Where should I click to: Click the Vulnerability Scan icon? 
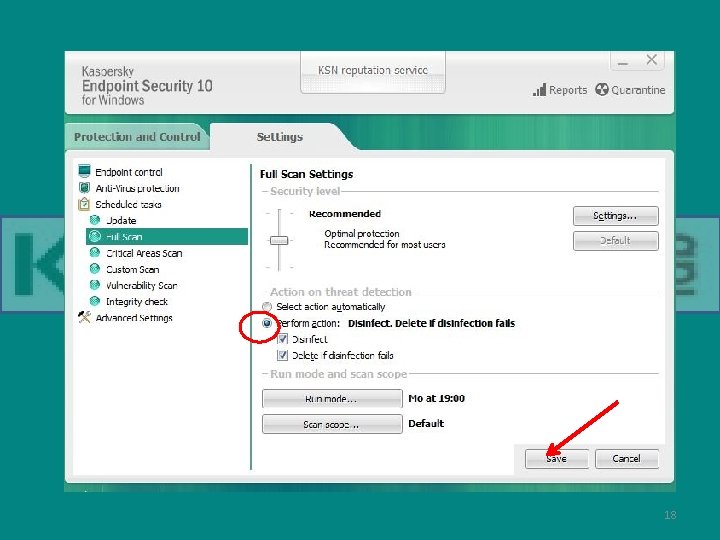click(x=95, y=285)
